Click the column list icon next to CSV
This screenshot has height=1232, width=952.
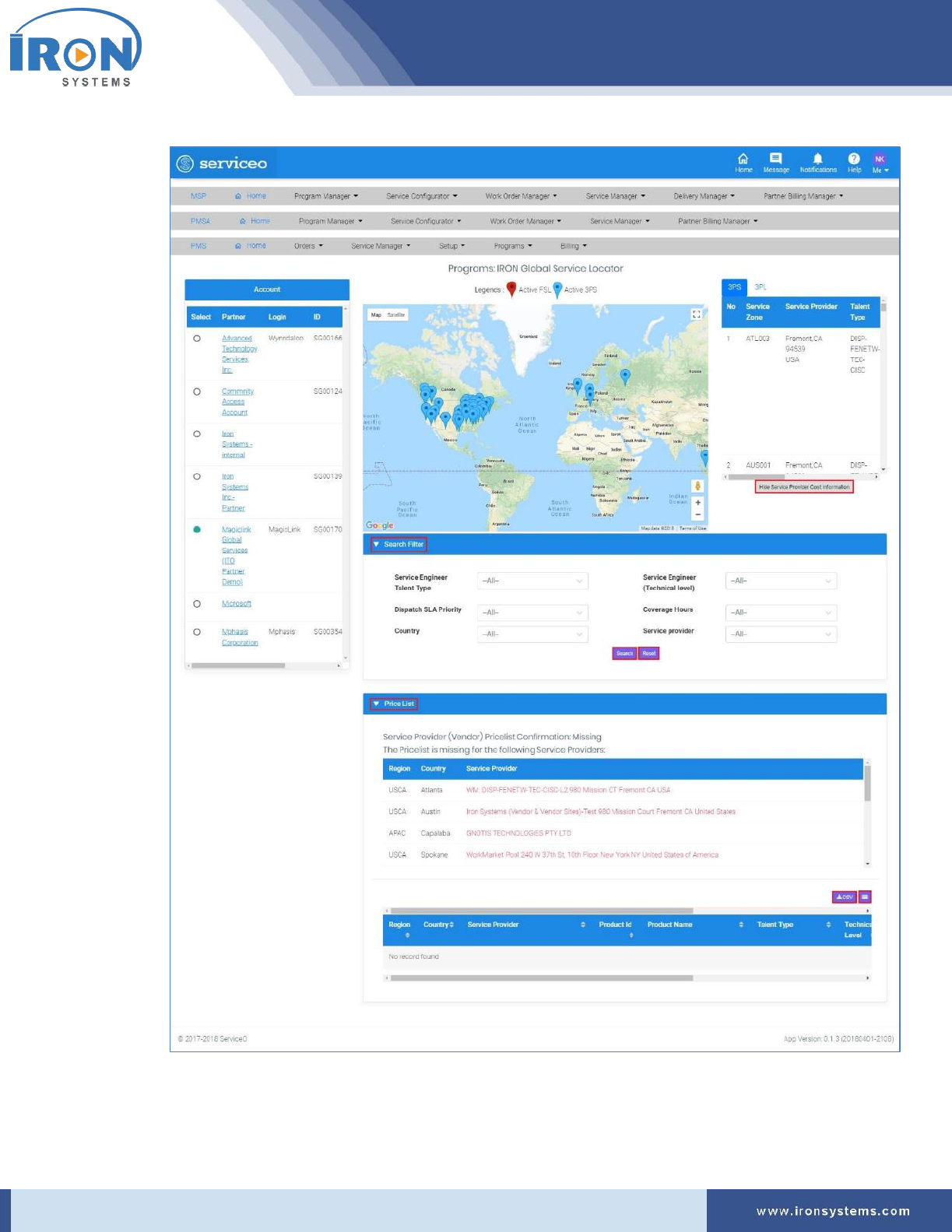click(865, 897)
